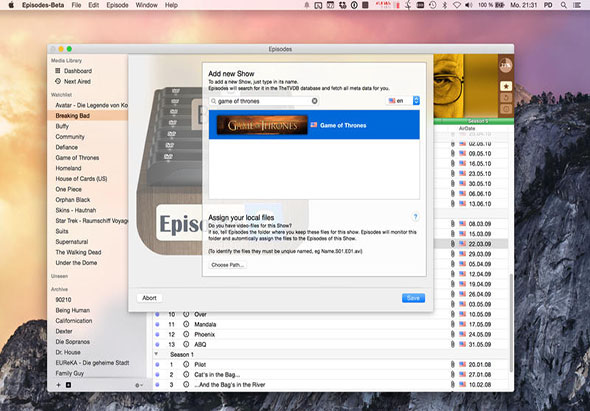The image size is (590, 411).
Task: Open the gear settings dropdown in sidebar footer
Action: [139, 385]
